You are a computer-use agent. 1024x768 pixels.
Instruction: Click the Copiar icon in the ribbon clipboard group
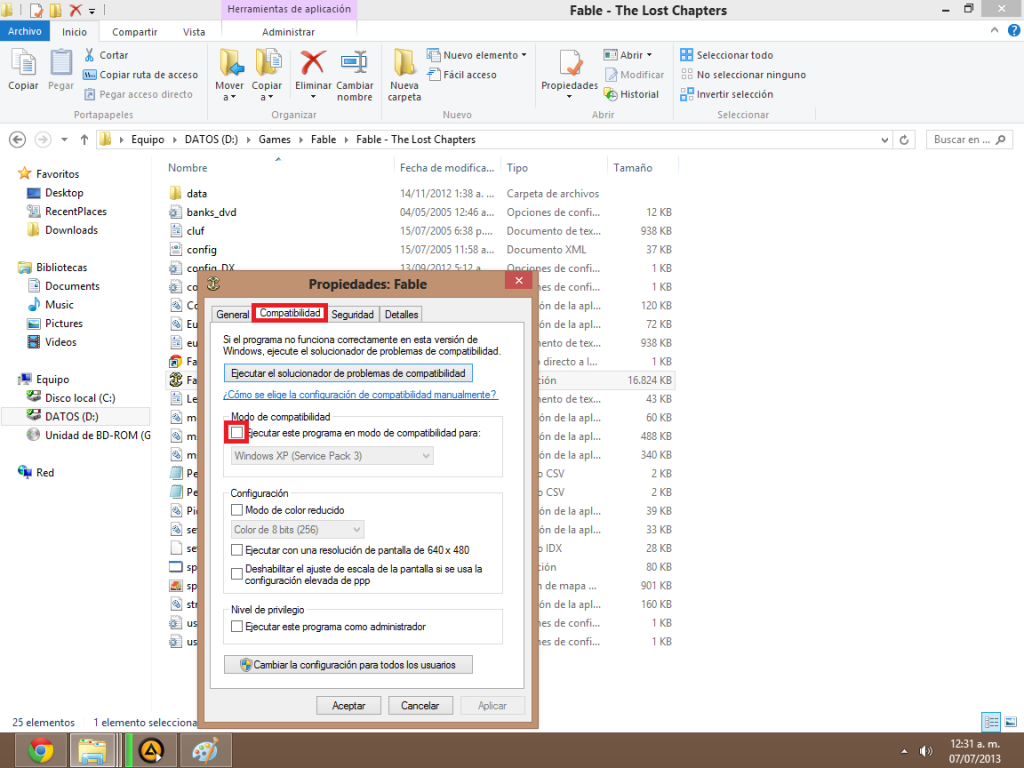[x=24, y=64]
